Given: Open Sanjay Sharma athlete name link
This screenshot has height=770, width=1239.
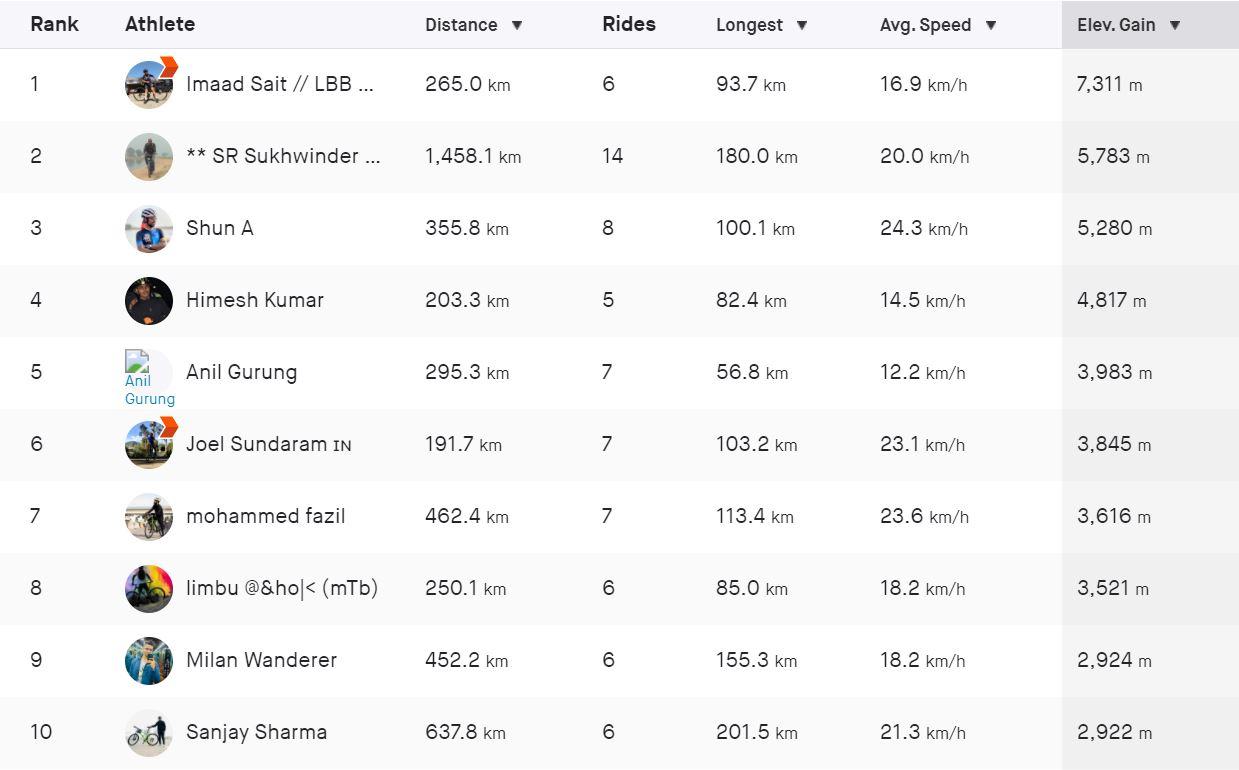Looking at the screenshot, I should (x=256, y=732).
